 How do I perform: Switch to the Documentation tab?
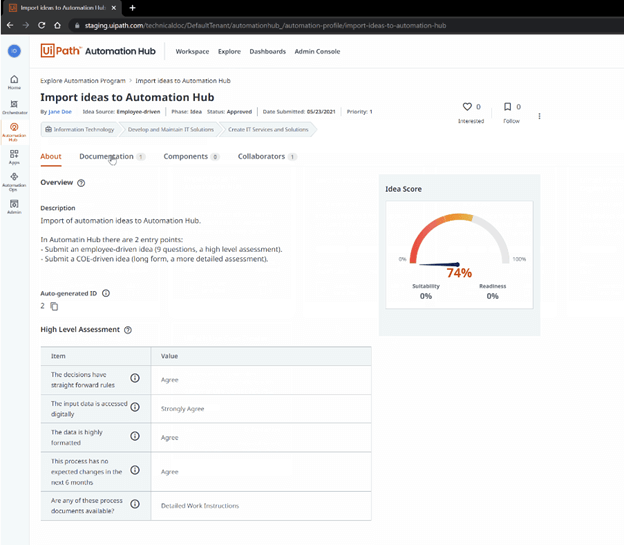[x=112, y=156]
